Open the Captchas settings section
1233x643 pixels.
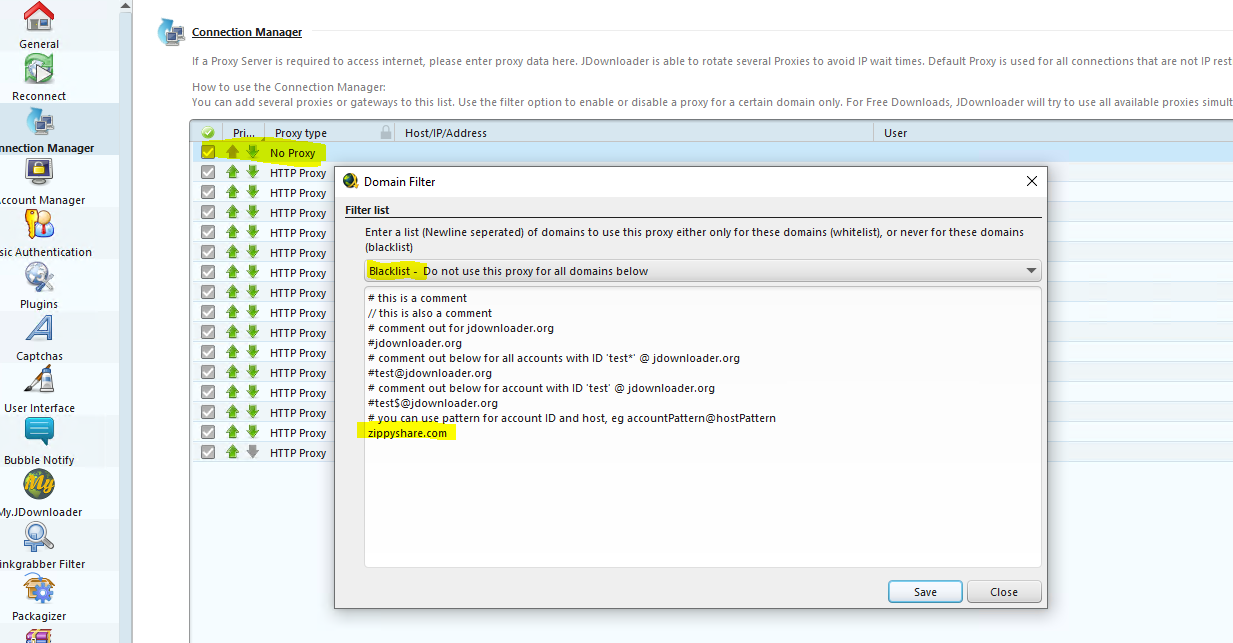click(39, 338)
